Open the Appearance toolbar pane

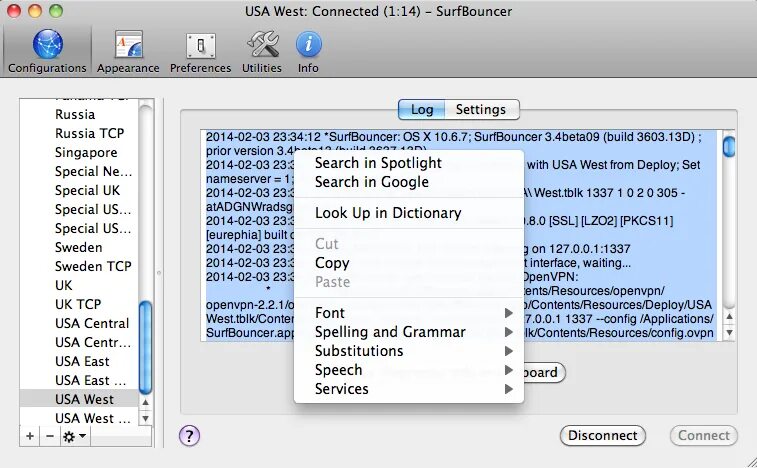[x=128, y=51]
